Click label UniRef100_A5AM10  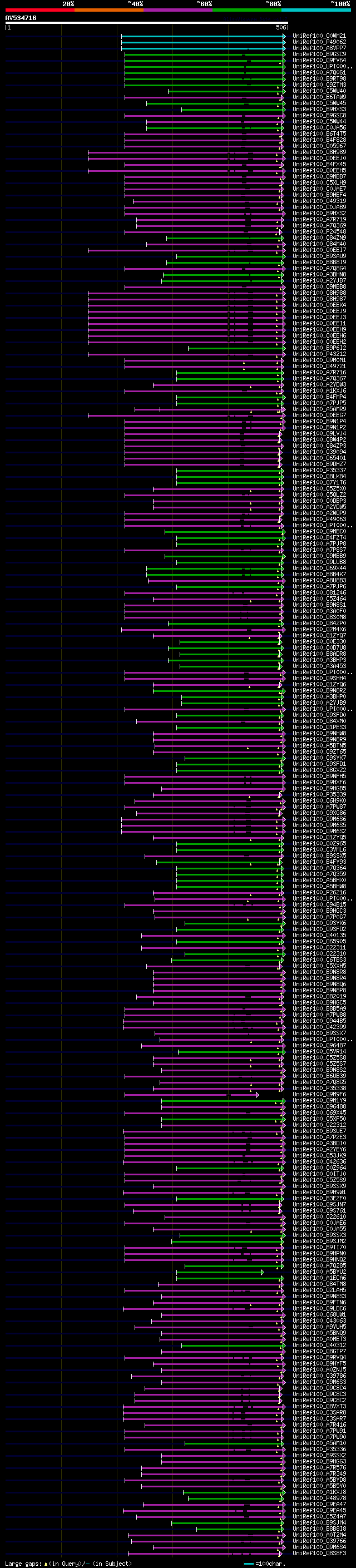[319, 1443]
